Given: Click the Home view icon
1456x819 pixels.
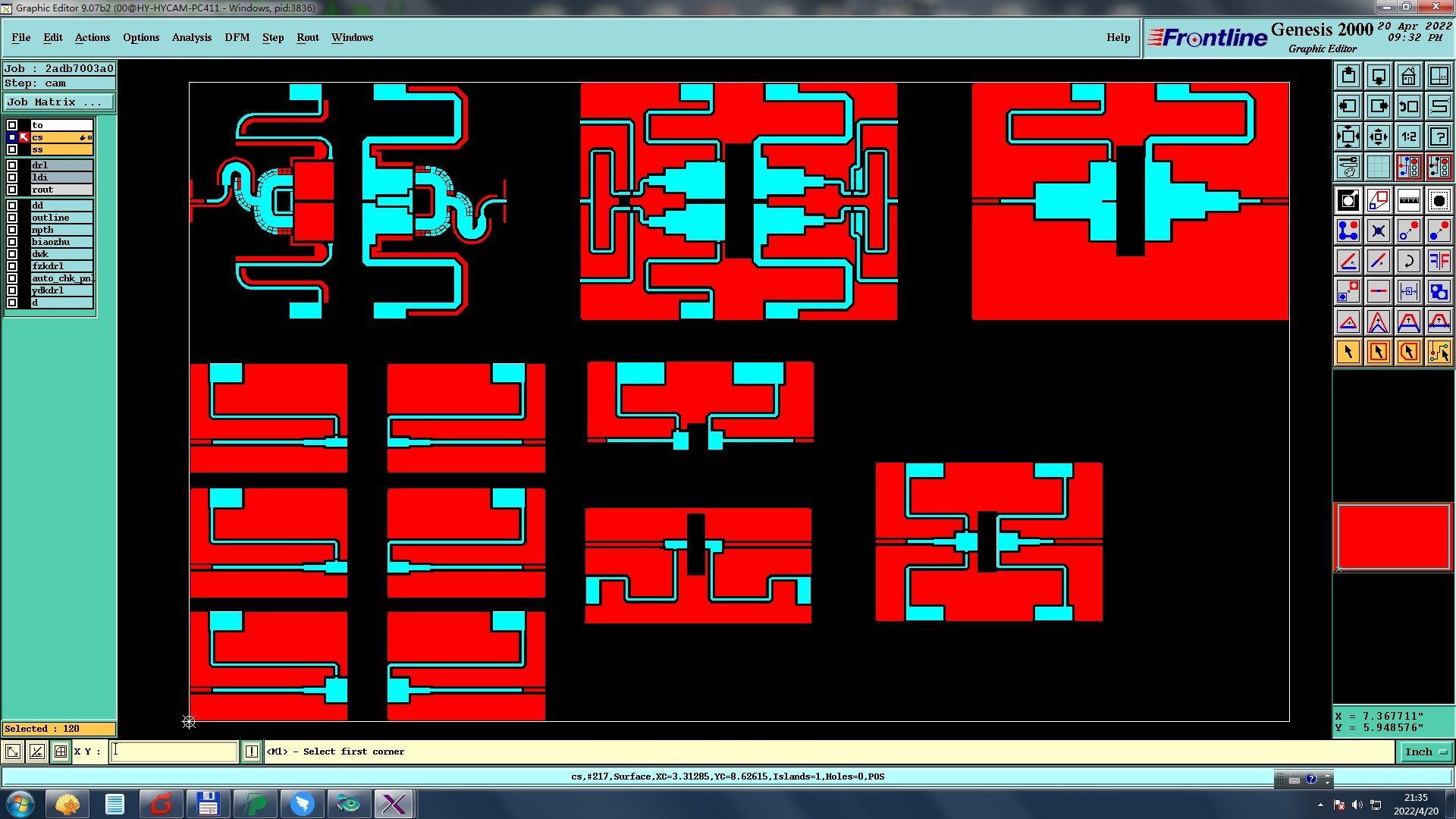Looking at the screenshot, I should (1408, 76).
